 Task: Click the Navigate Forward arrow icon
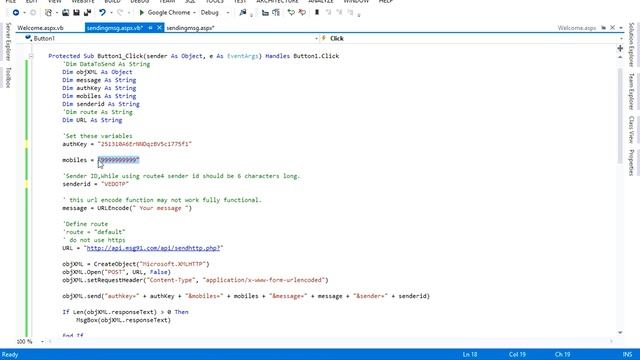[x=33, y=13]
